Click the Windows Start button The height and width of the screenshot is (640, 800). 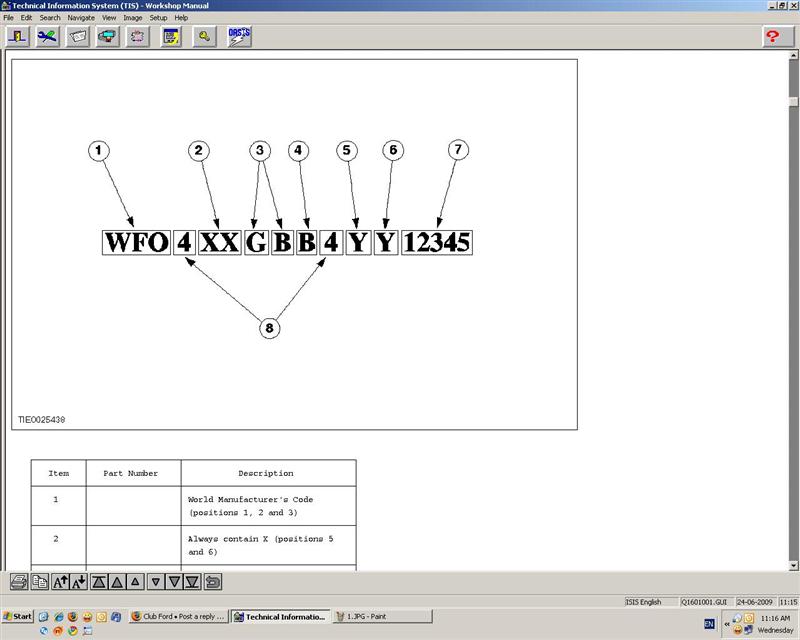[x=17, y=617]
